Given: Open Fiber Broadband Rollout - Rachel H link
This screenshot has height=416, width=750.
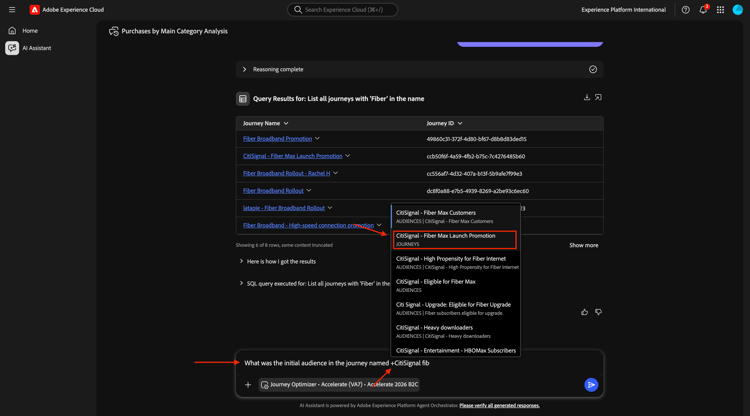Looking at the screenshot, I should click(287, 173).
